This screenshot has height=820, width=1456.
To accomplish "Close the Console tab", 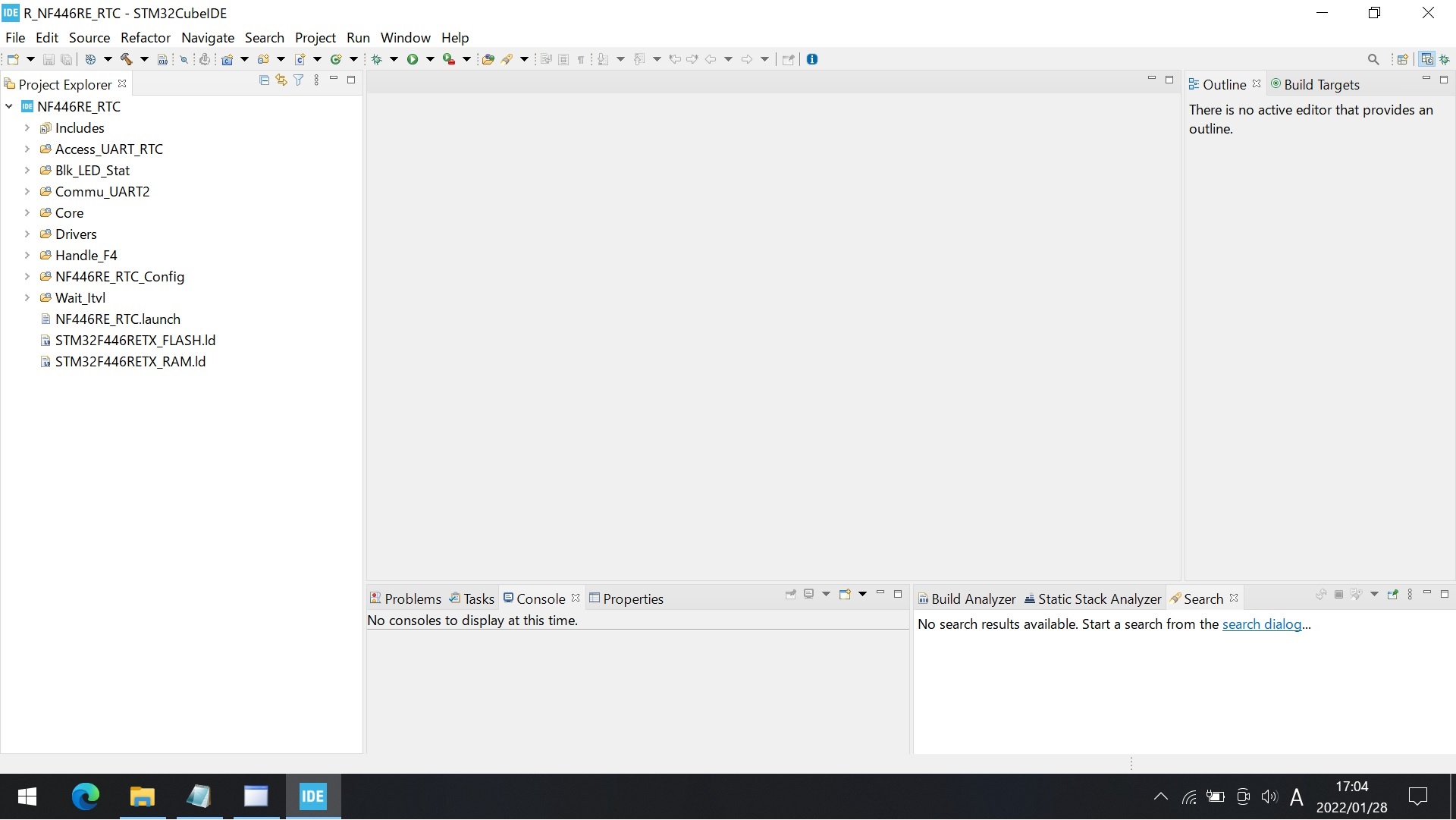I will [x=576, y=598].
